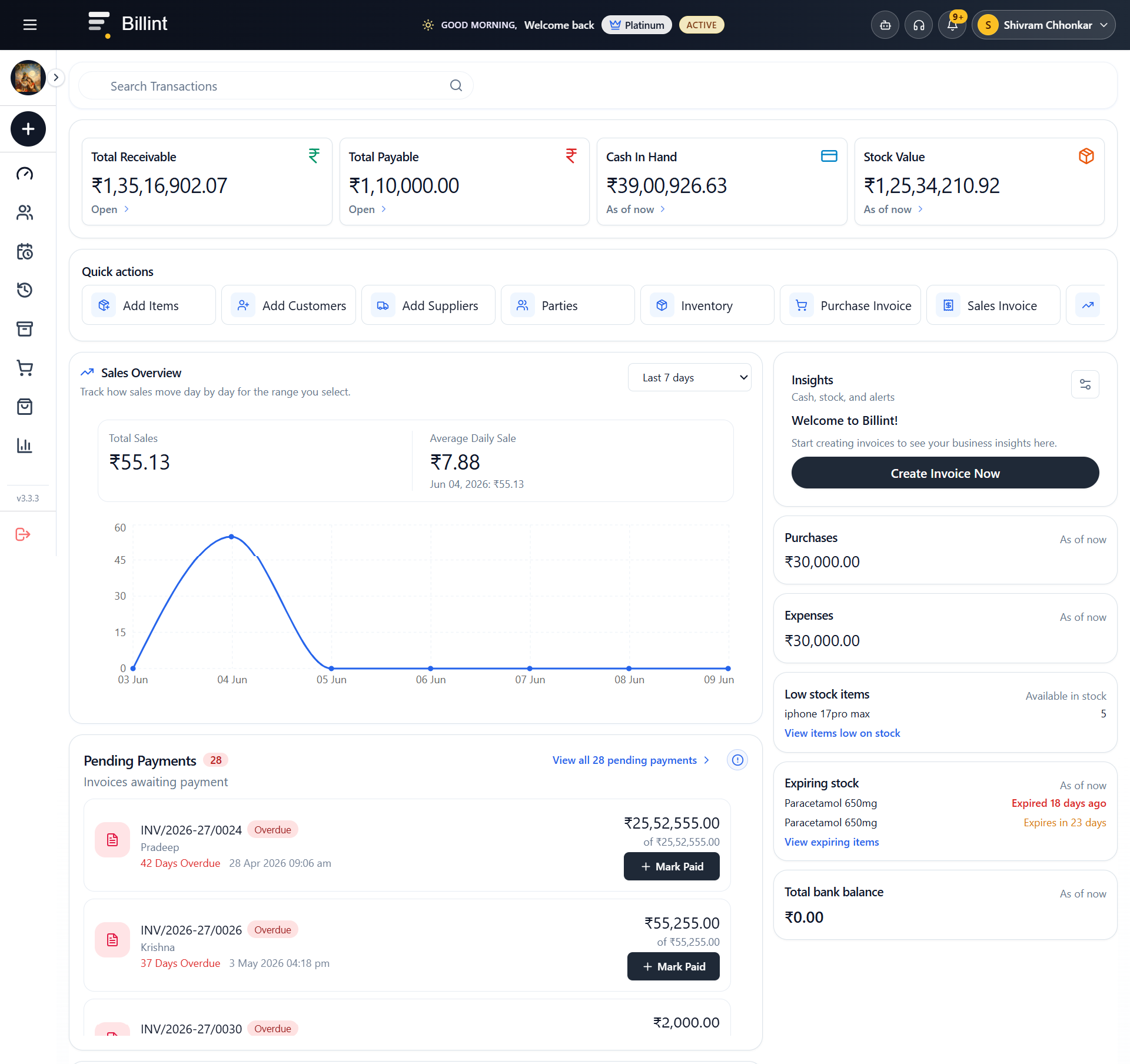Screen dimensions: 1130x1064
Task: Open View items low on stock link
Action: (842, 733)
